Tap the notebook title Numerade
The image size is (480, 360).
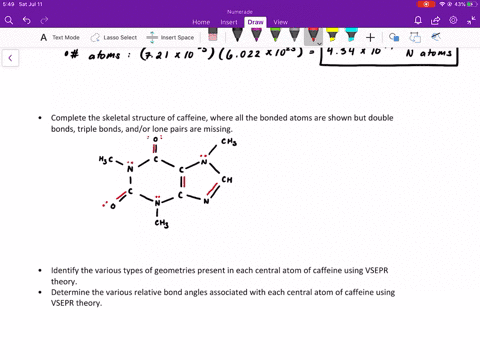click(240, 12)
